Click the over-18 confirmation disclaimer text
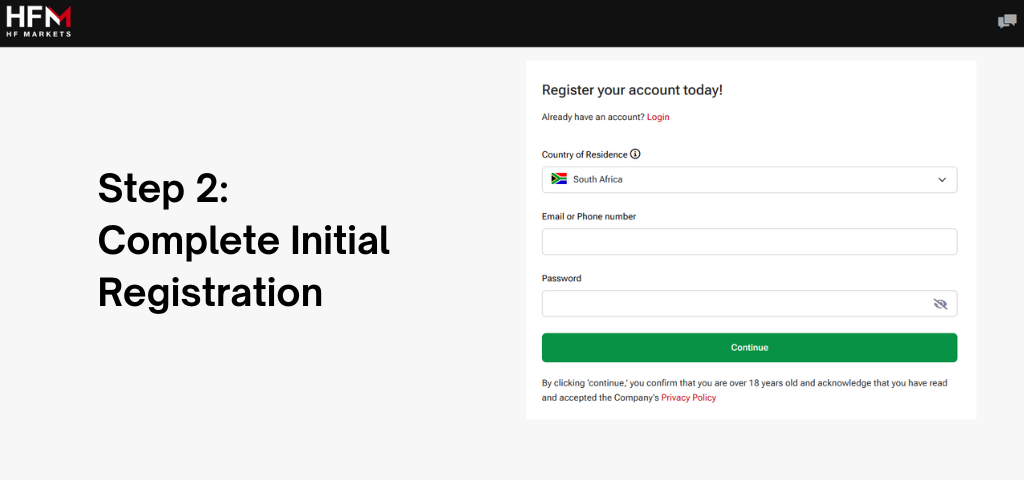Screen dimensions: 1024x480 tap(748, 383)
